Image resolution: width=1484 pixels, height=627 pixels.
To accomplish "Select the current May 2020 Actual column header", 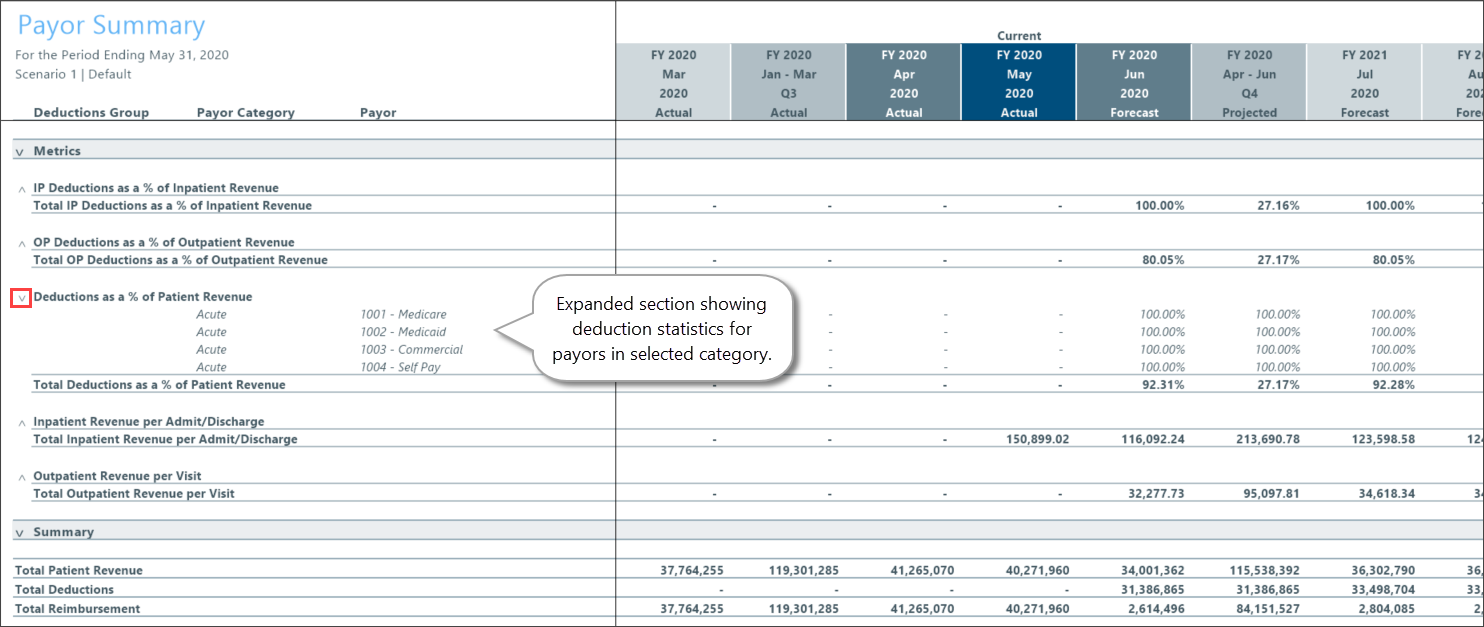I will (1019, 83).
